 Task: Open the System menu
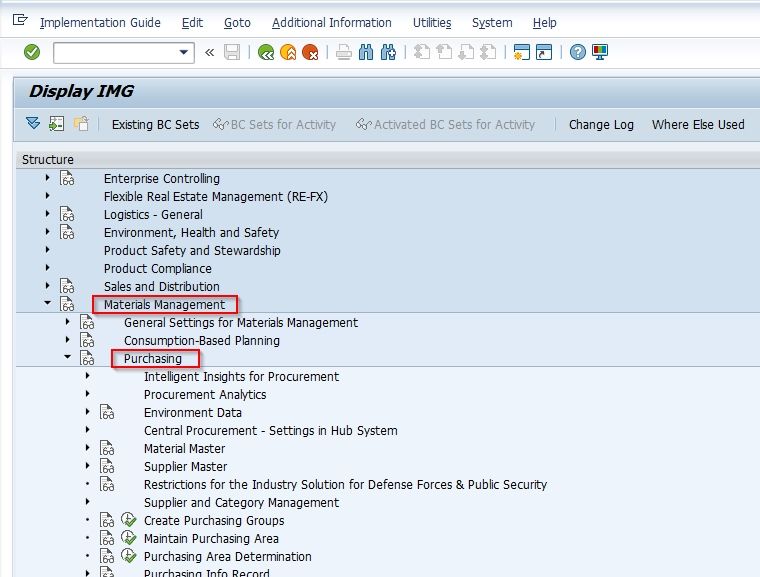tap(492, 23)
